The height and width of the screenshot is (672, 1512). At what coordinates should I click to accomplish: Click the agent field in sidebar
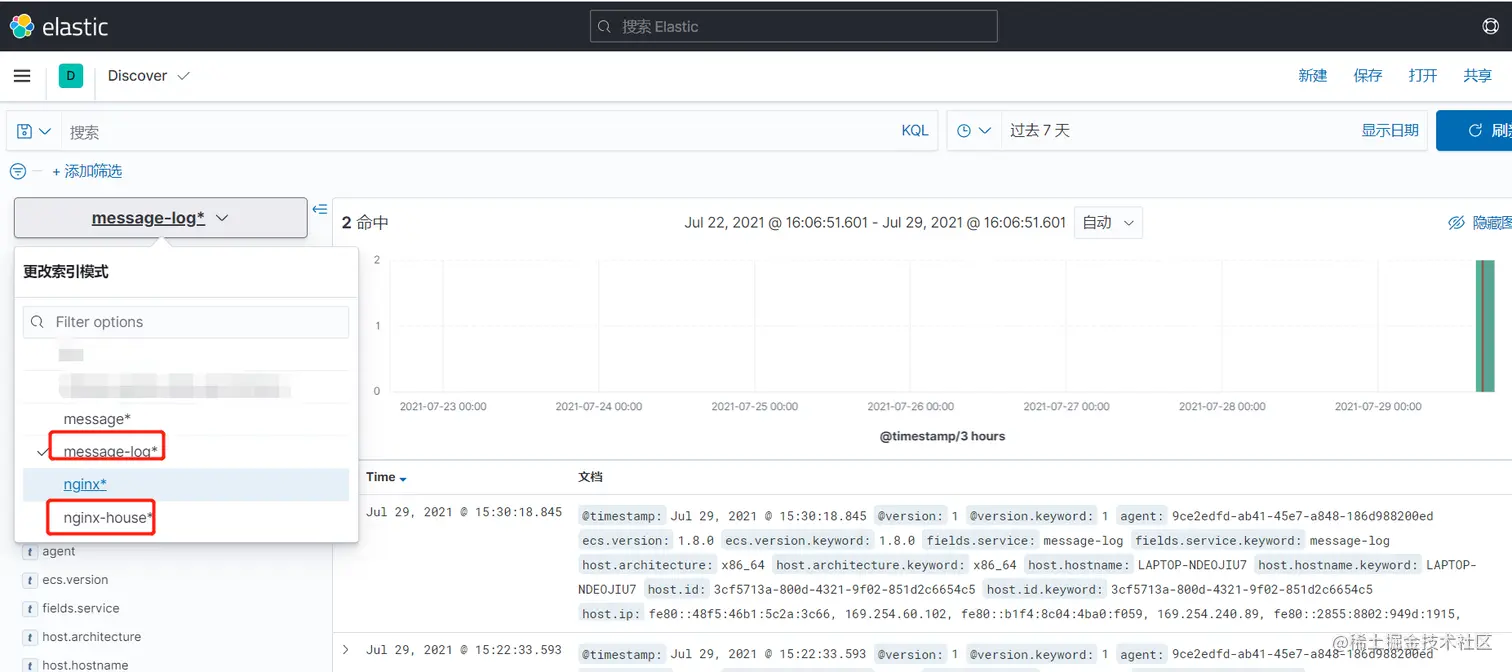pyautogui.click(x=58, y=551)
